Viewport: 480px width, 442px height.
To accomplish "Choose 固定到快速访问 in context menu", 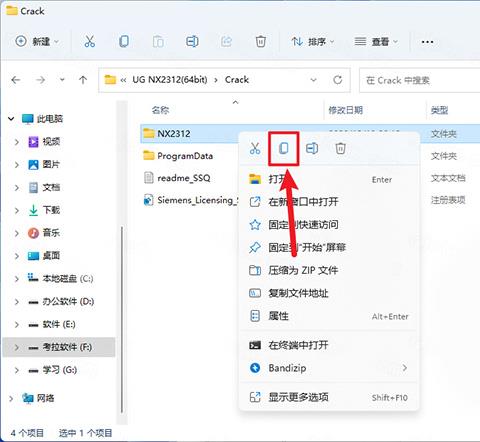I will tap(328, 224).
